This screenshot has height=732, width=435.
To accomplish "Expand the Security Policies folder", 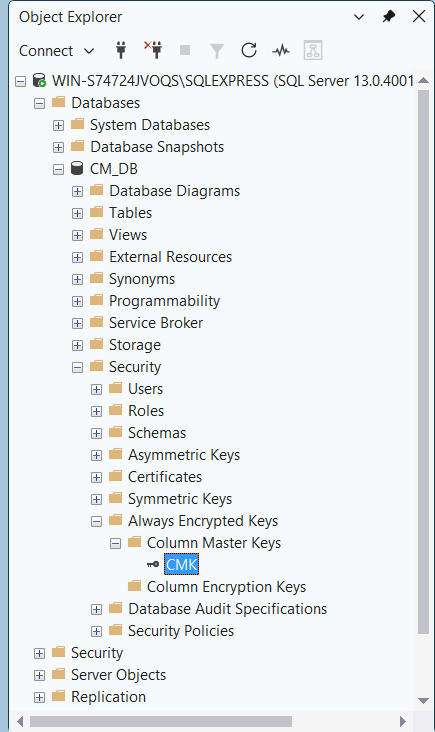I will click(96, 632).
